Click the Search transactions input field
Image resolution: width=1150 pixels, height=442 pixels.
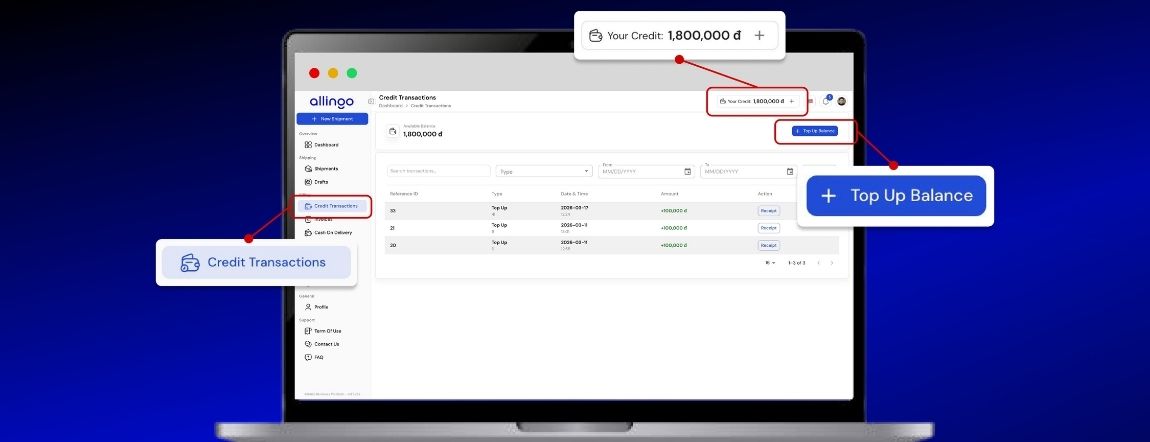(x=439, y=171)
